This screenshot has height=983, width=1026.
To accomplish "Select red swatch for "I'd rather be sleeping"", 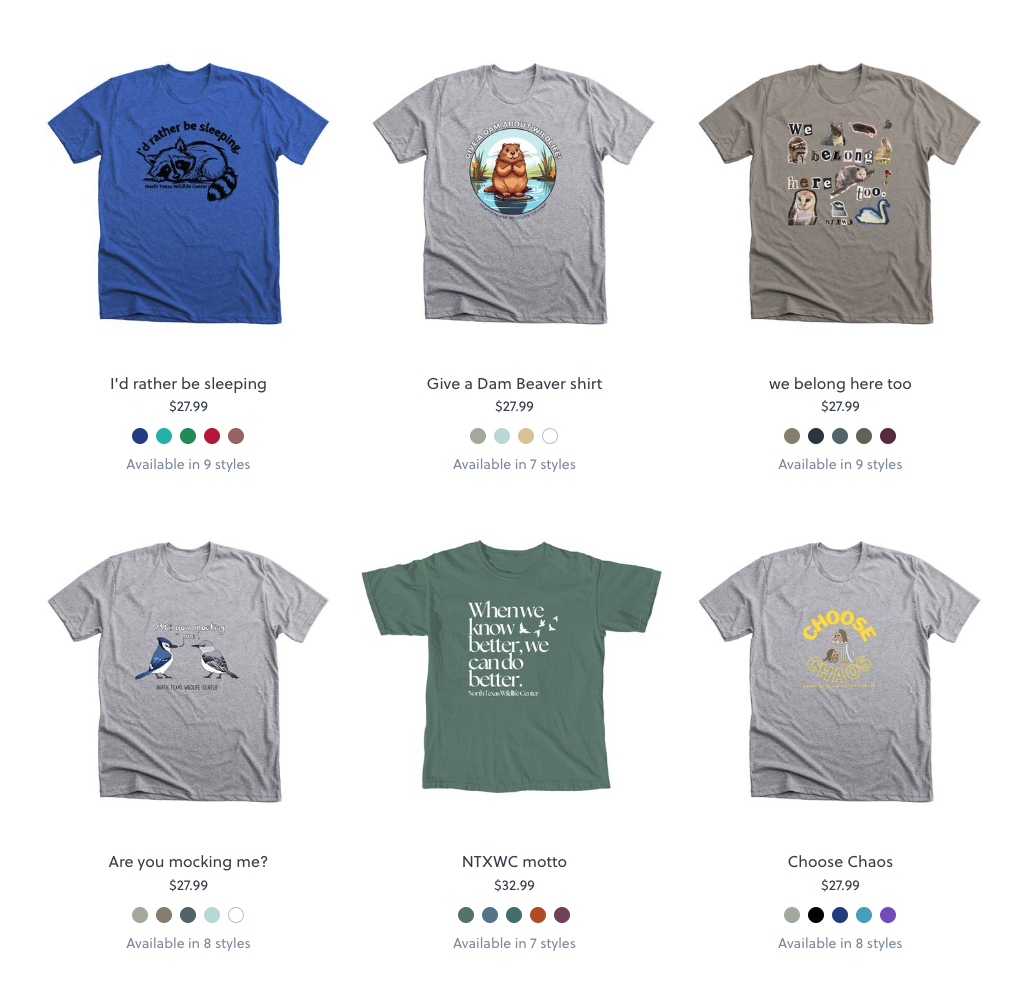I will tap(212, 436).
